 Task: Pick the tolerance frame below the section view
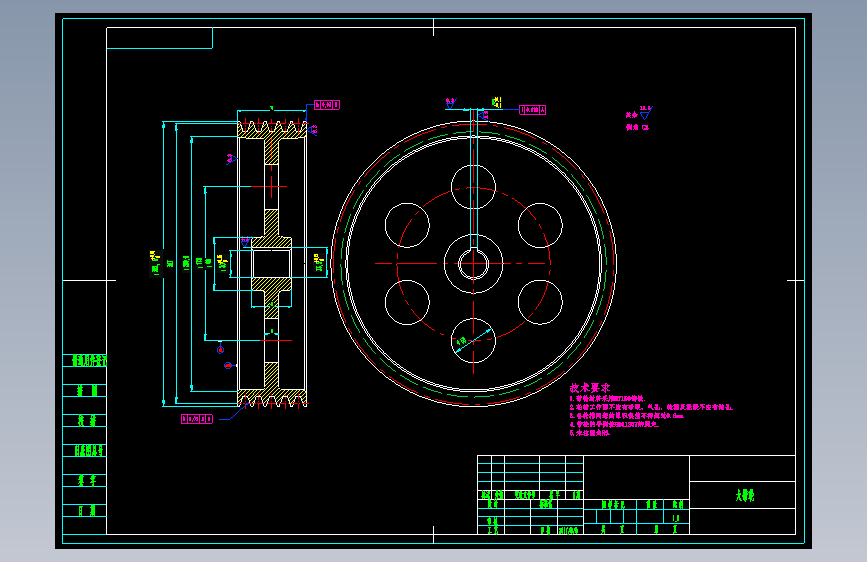[197, 419]
